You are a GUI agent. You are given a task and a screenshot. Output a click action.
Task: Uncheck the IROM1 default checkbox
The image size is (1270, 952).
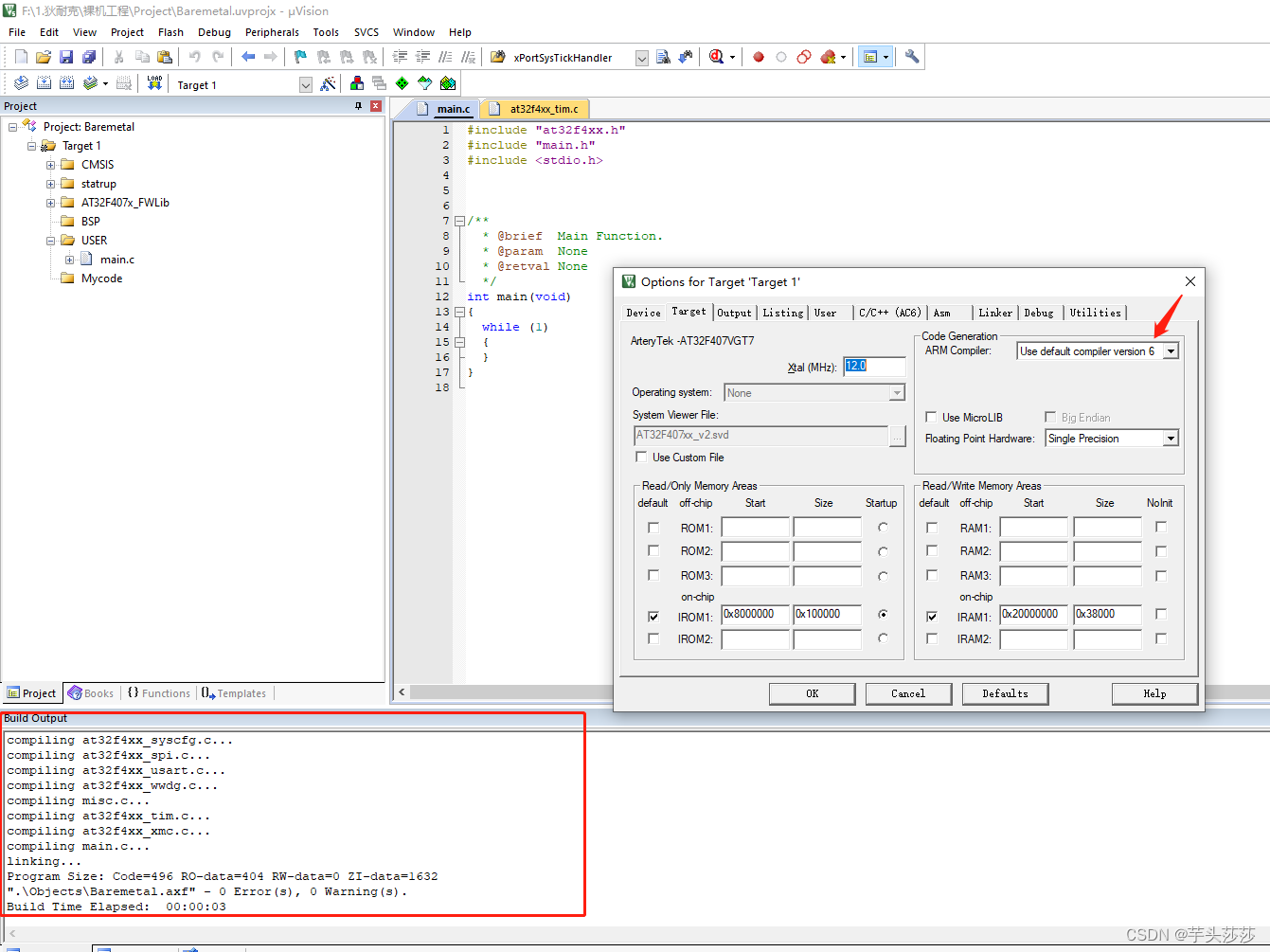tap(653, 616)
